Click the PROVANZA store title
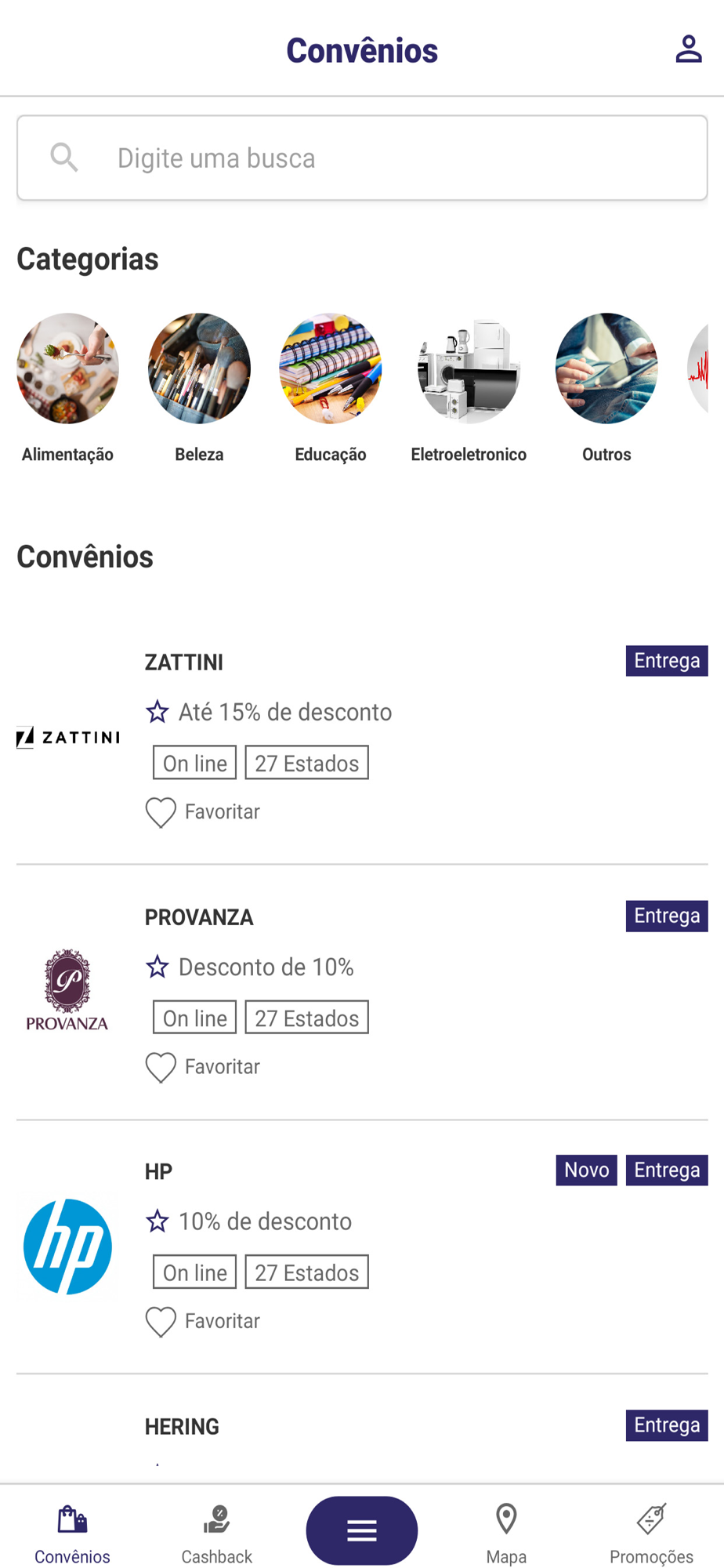724x1568 pixels. tap(199, 917)
